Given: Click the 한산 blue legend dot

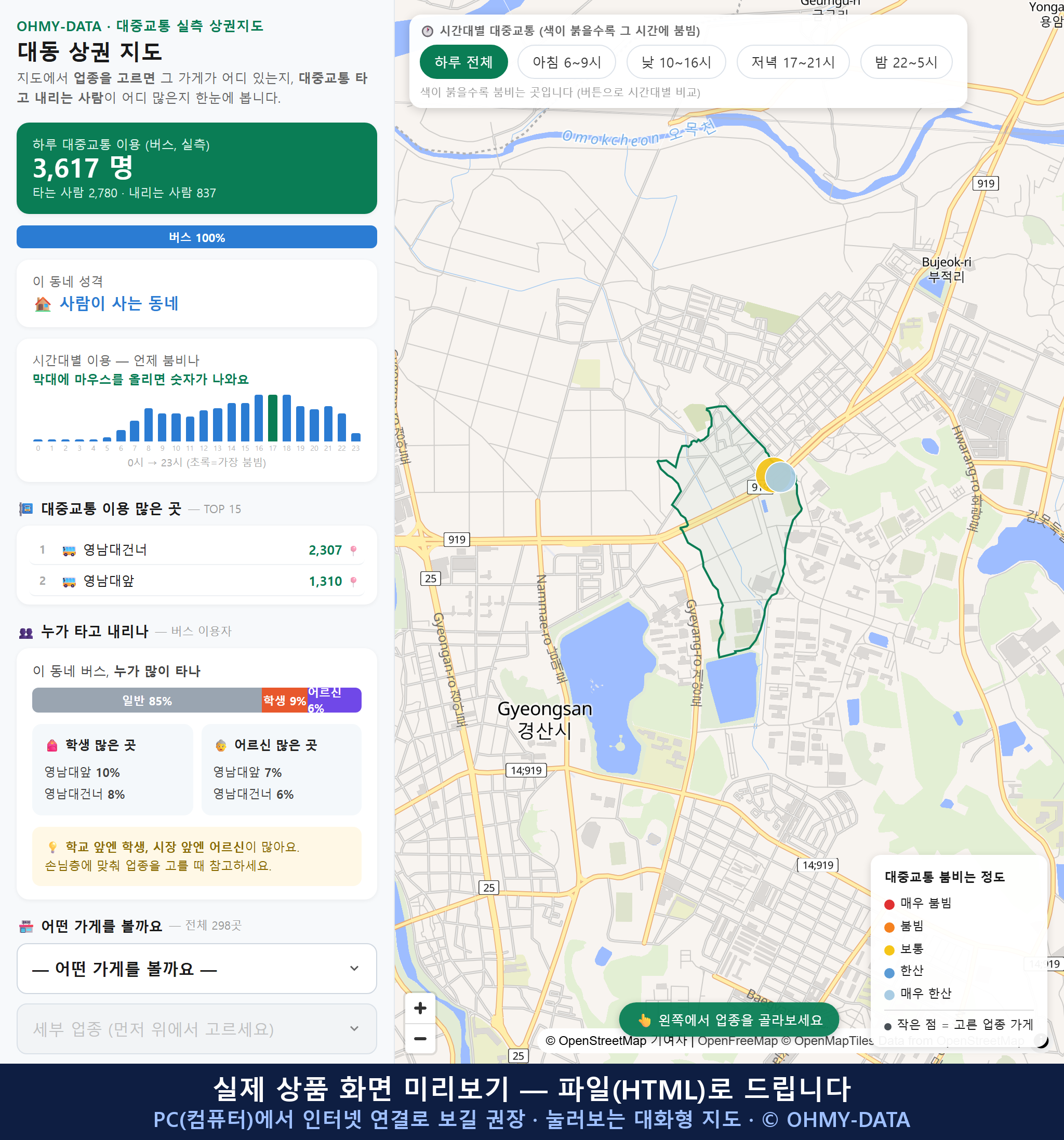Looking at the screenshot, I should tap(889, 973).
